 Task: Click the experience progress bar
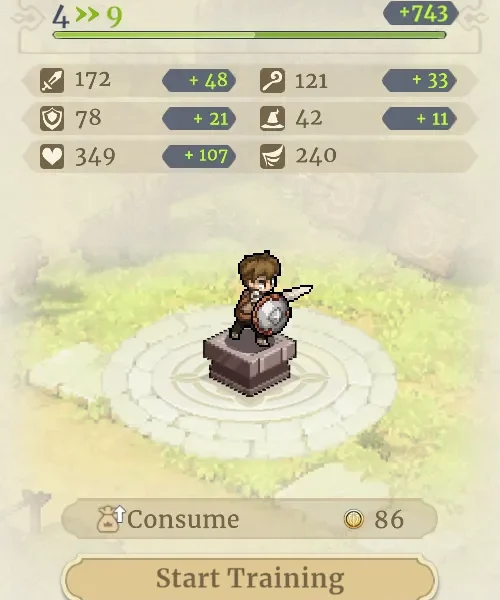[249, 35]
